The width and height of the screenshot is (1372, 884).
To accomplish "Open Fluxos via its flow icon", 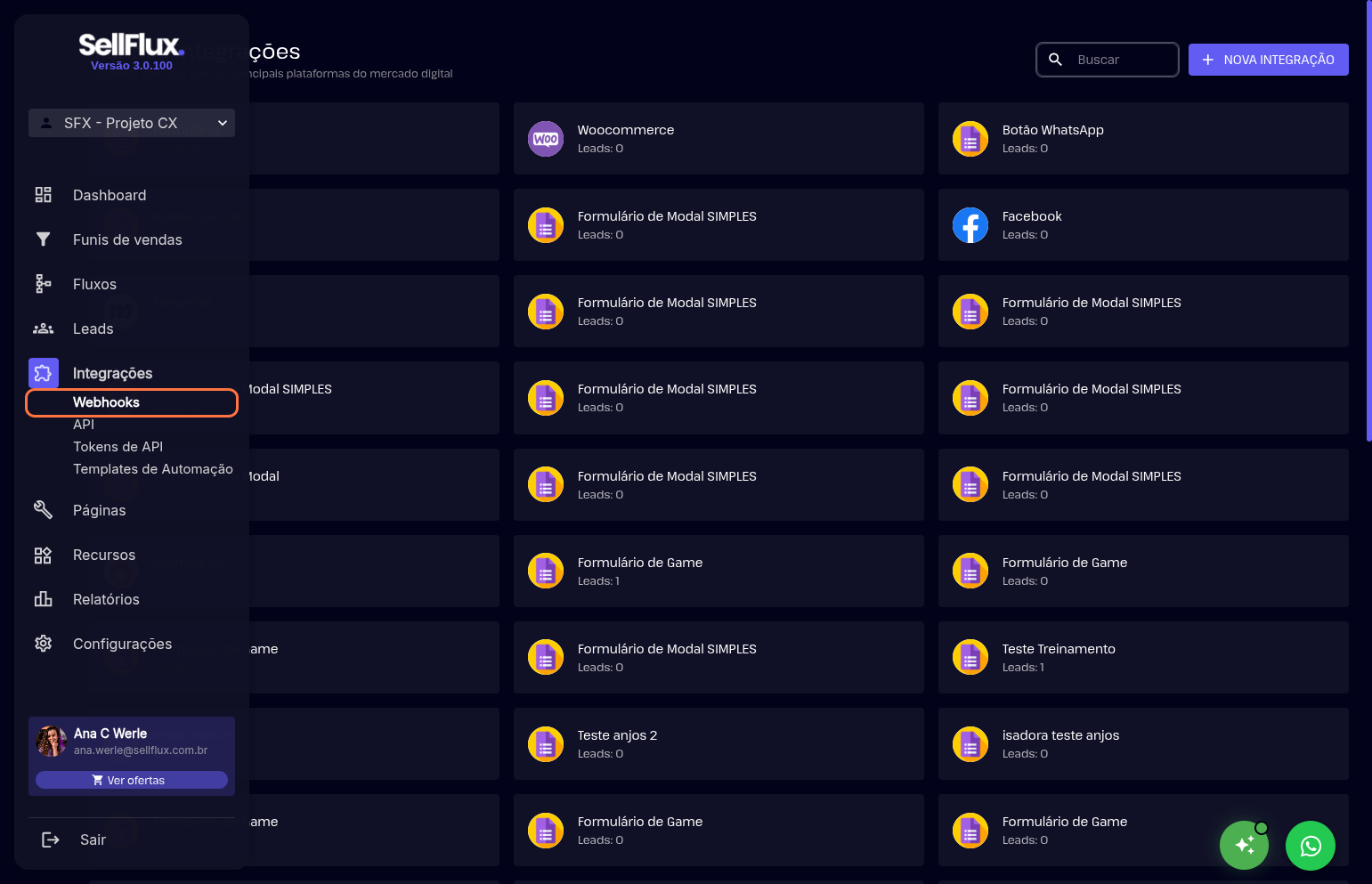I will coord(43,284).
